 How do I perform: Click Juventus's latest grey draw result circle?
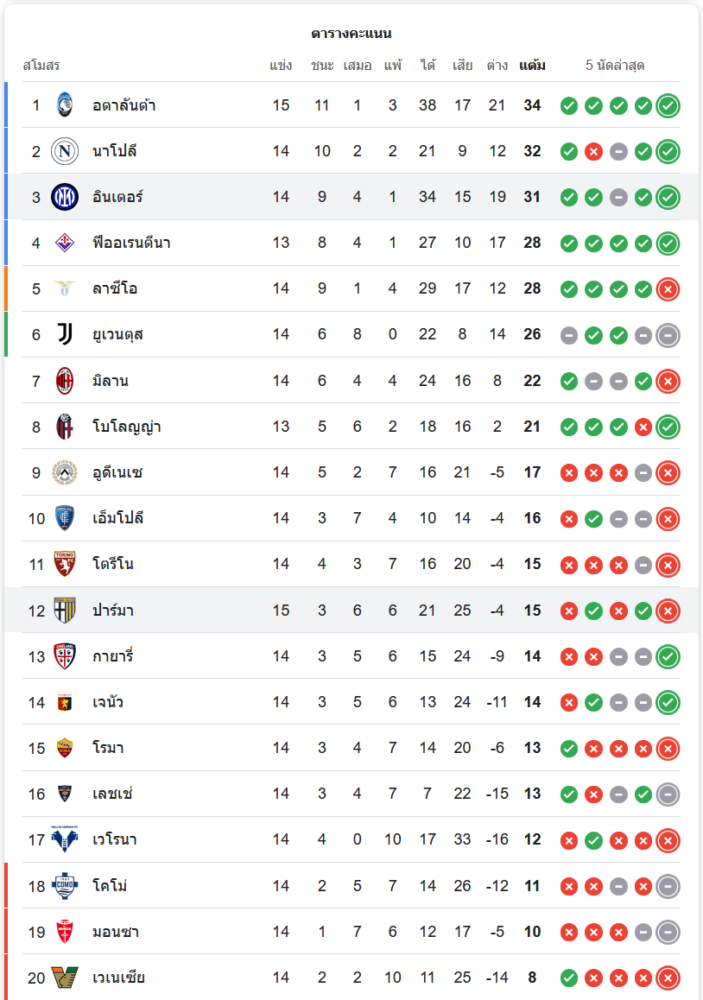(668, 335)
